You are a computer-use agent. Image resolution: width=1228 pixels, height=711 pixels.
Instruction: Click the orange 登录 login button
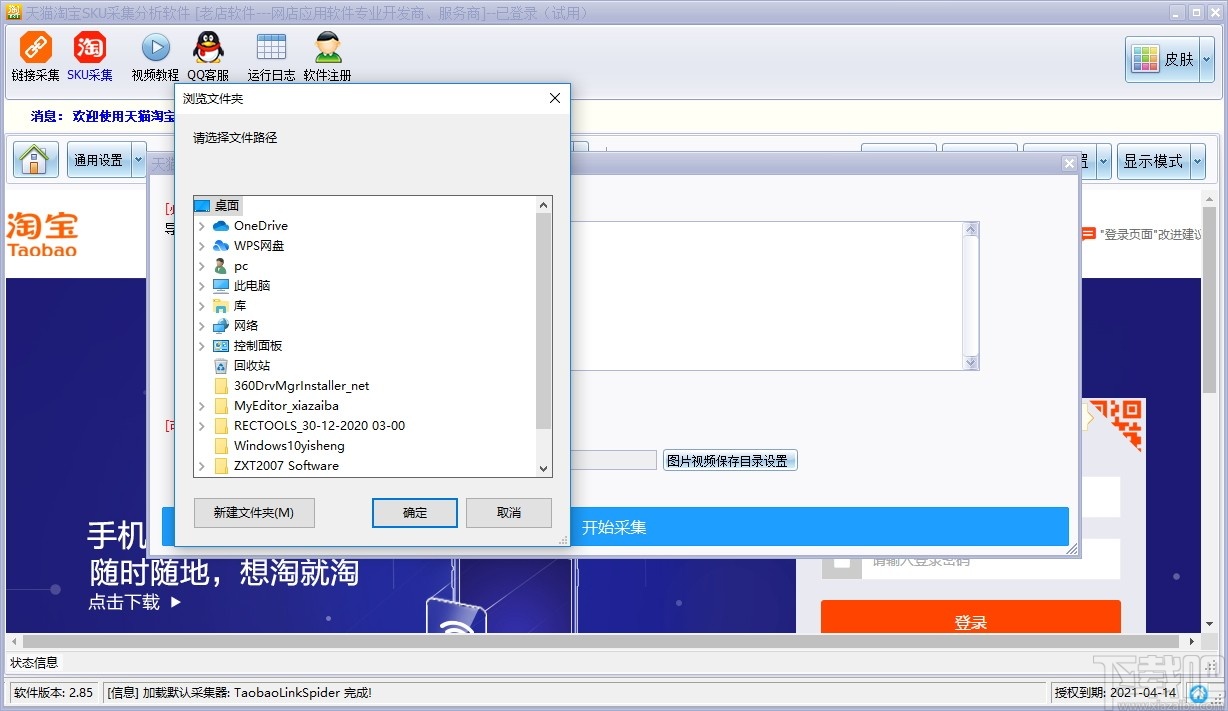[x=970, y=620]
